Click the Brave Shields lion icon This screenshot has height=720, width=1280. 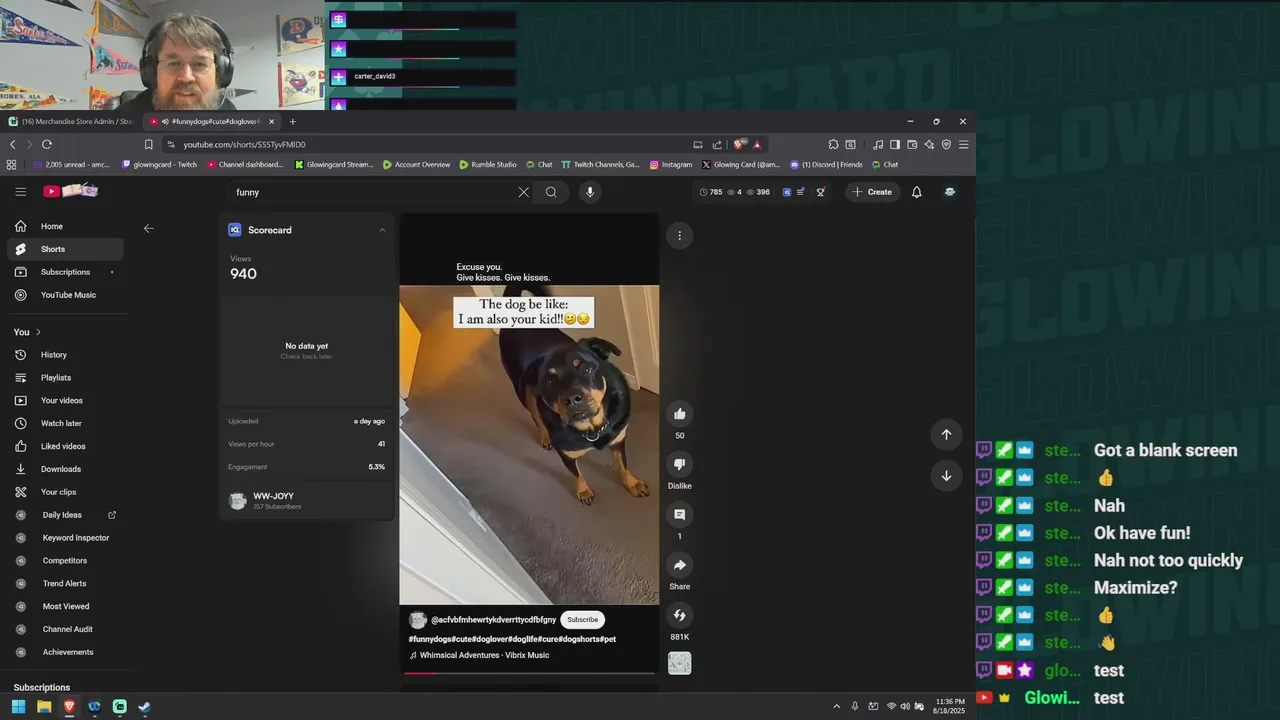pos(740,144)
